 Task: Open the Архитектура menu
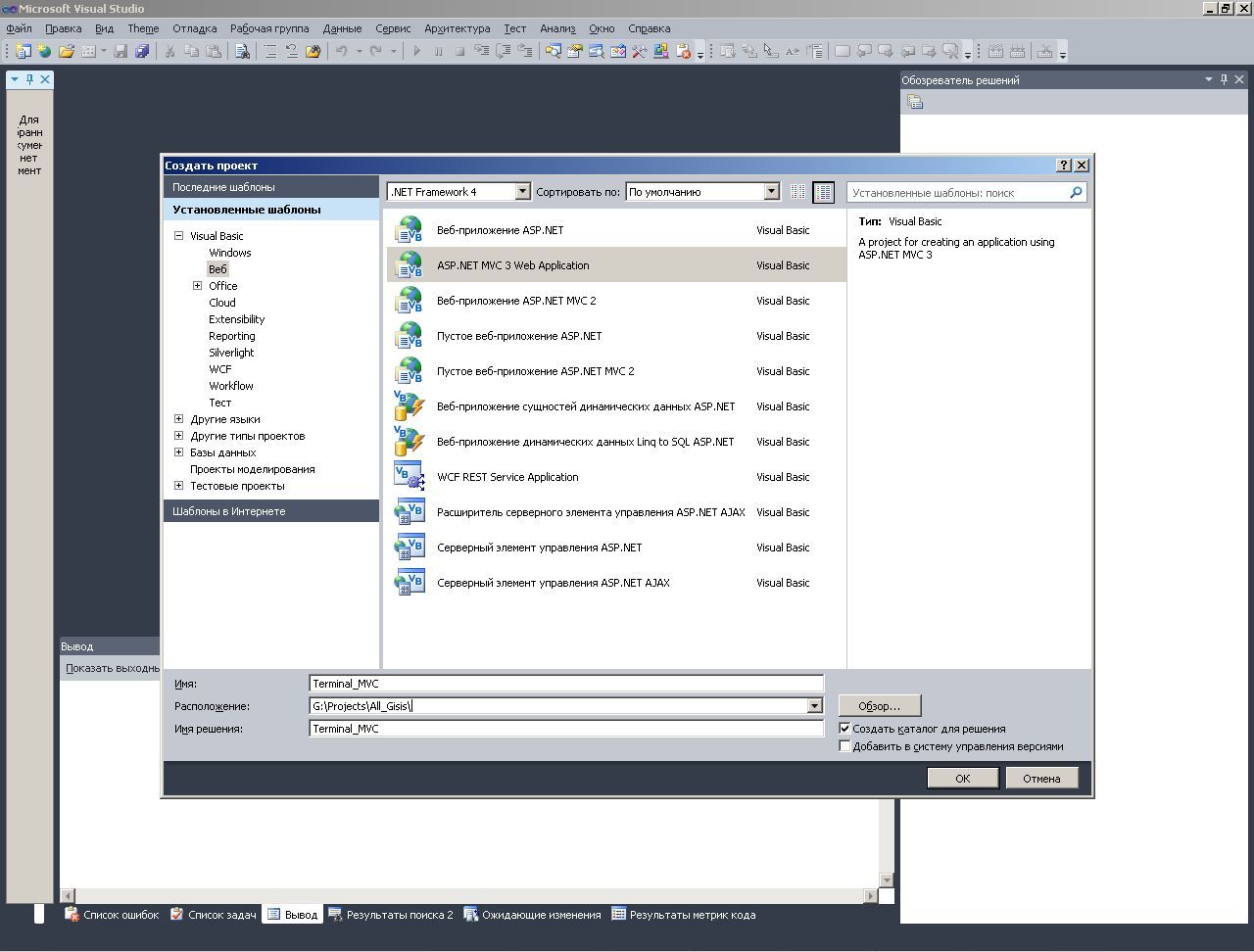[458, 28]
